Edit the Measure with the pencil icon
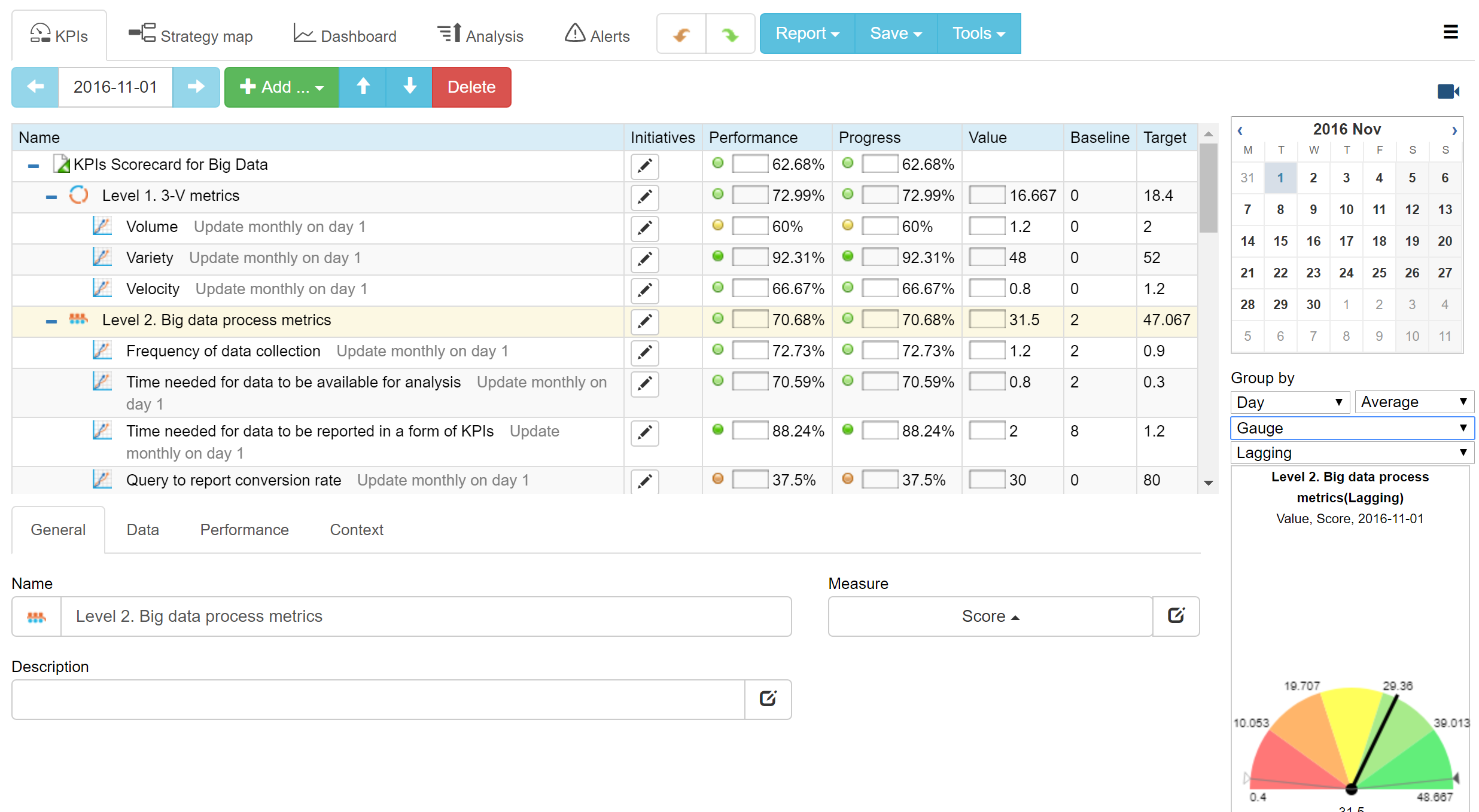This screenshot has height=812, width=1479. pos(1176,616)
